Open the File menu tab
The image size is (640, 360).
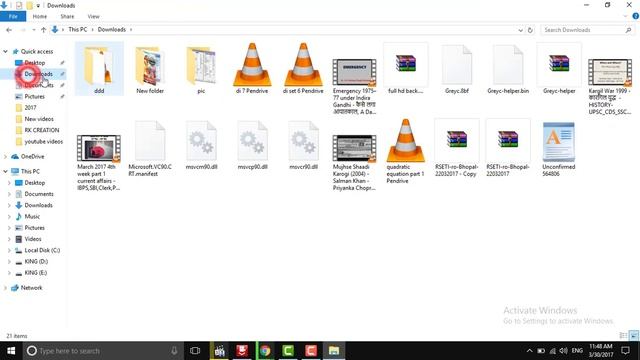(x=13, y=16)
